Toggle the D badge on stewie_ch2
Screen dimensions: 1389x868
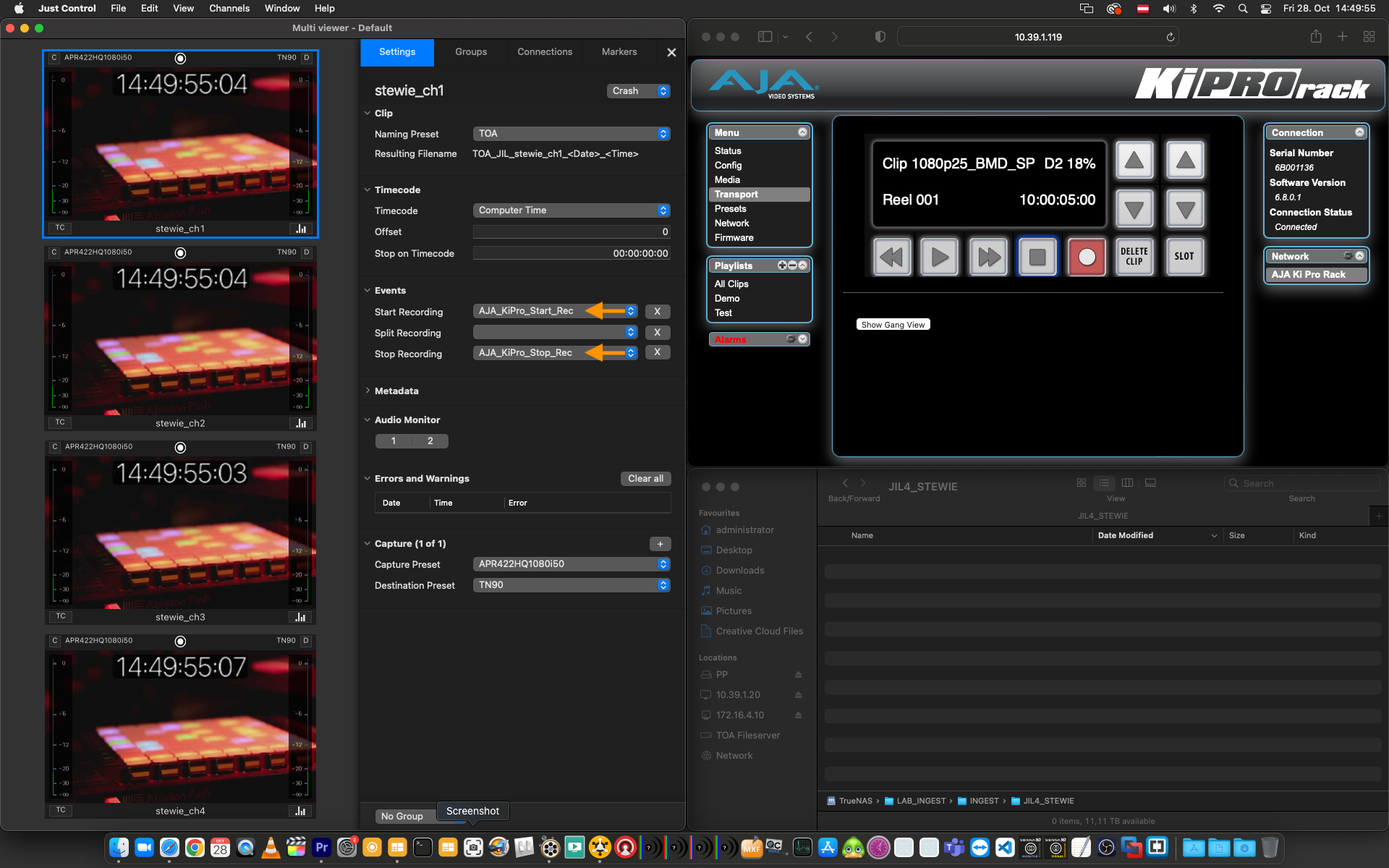[306, 252]
